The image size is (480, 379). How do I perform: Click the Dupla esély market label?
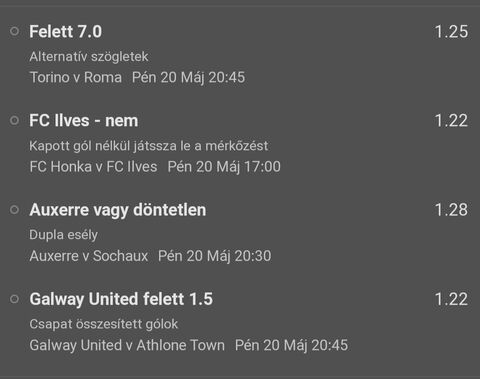(63, 235)
